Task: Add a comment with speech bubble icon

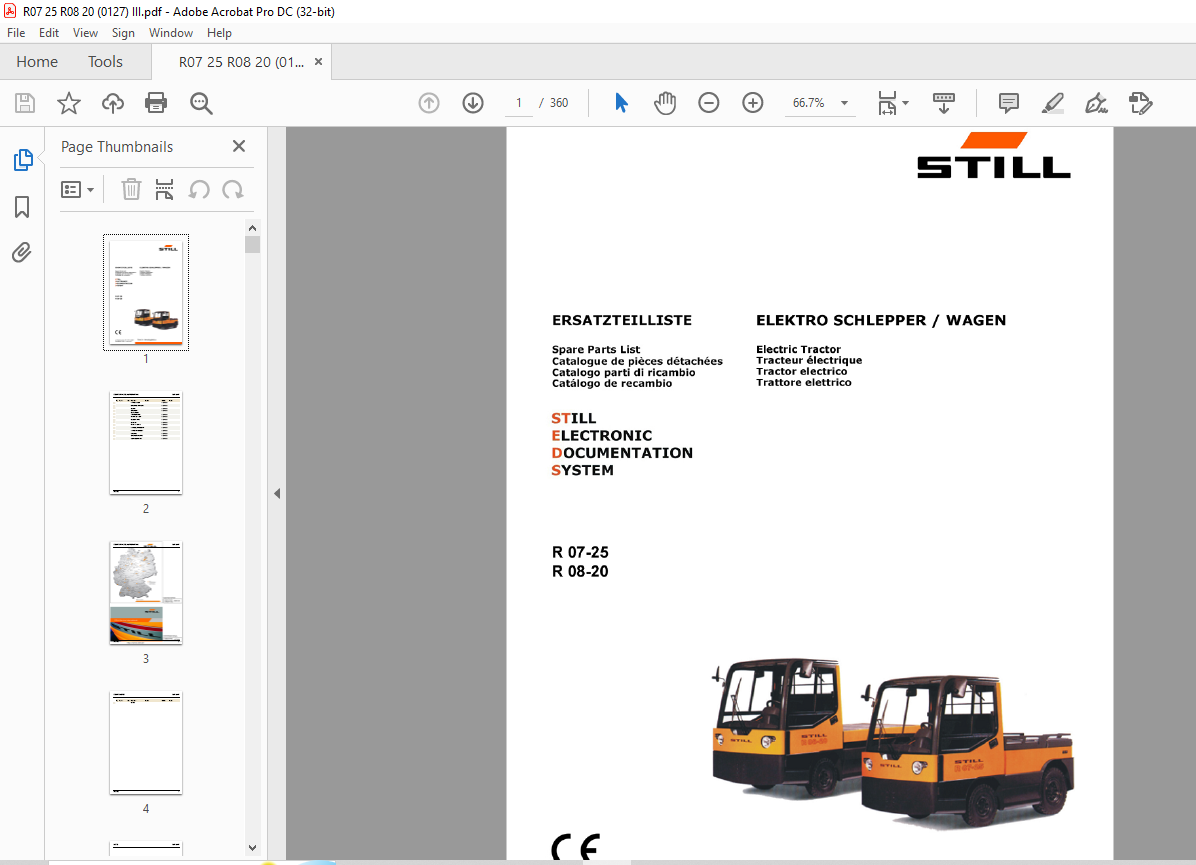Action: click(1008, 103)
